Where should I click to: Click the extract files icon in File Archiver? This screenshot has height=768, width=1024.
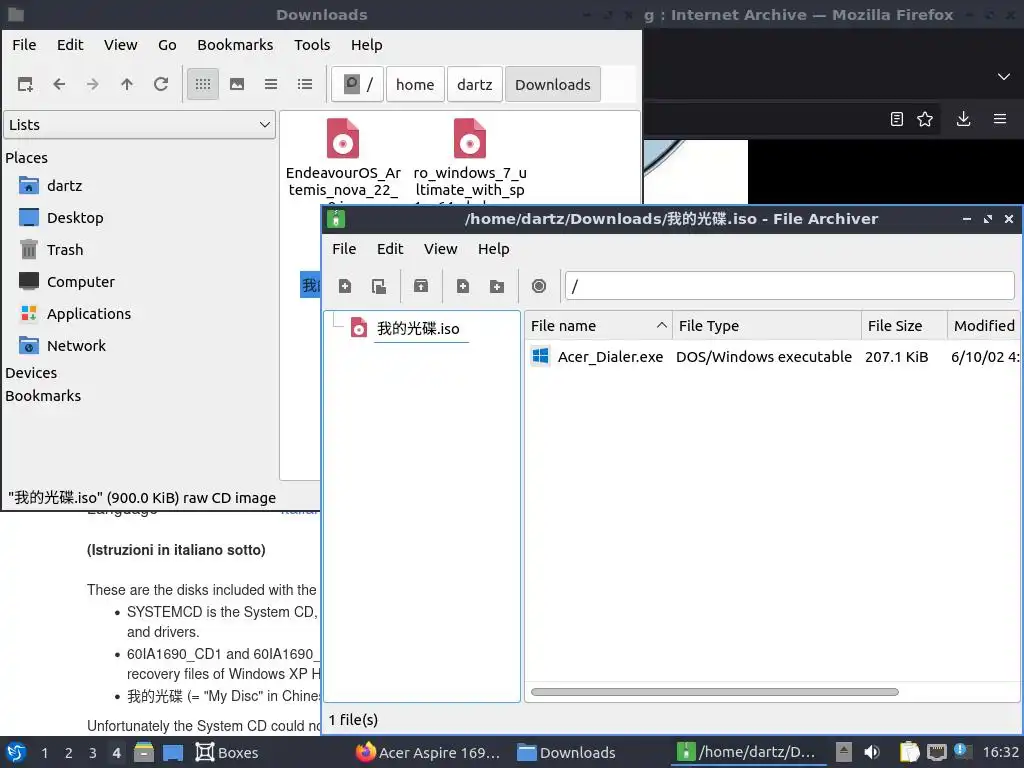421,286
